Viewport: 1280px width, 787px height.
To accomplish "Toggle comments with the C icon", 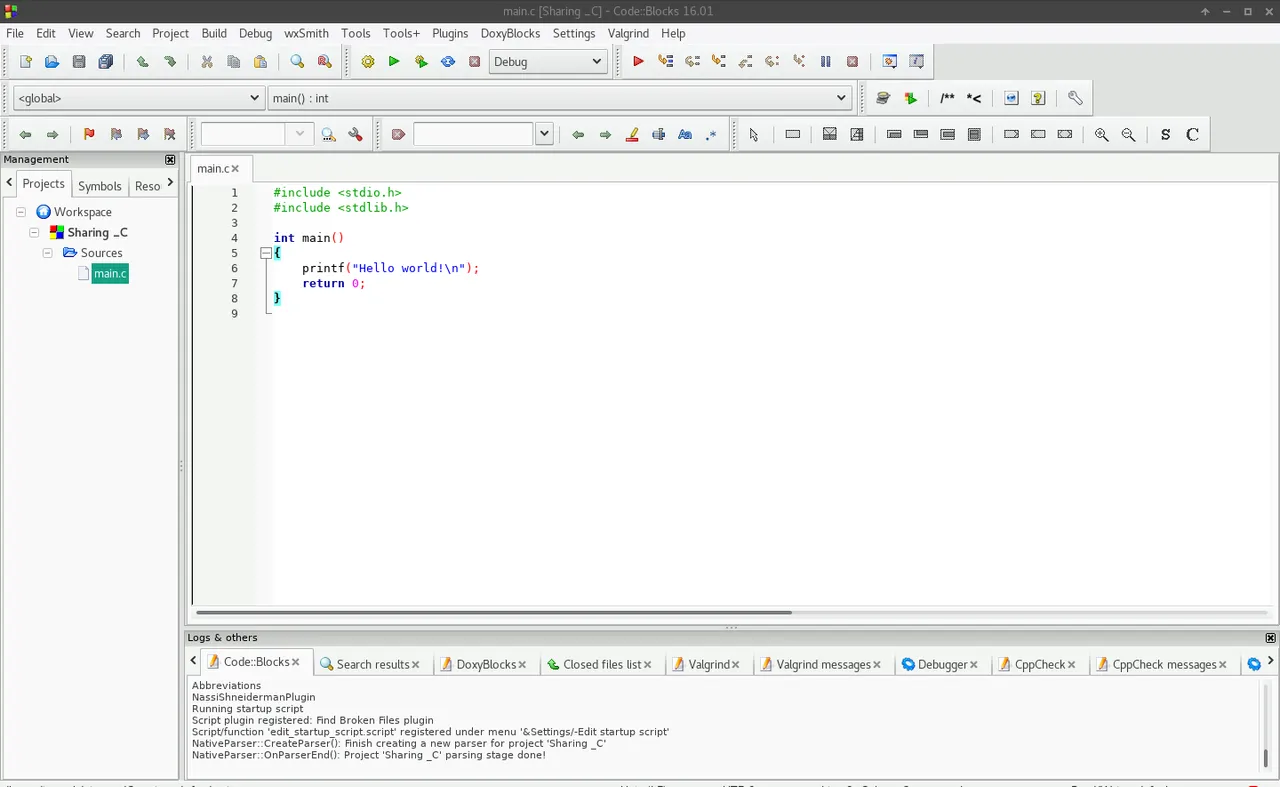I will point(1193,135).
